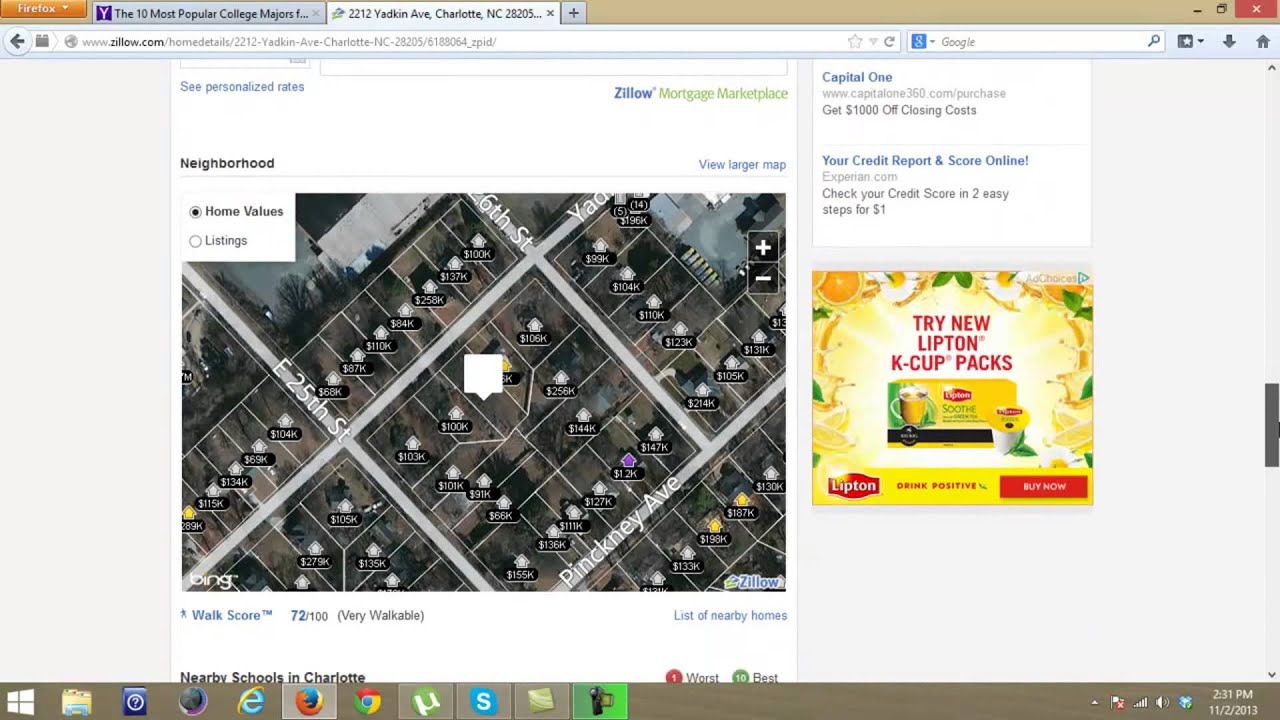Click the $123K home marker

679,337
